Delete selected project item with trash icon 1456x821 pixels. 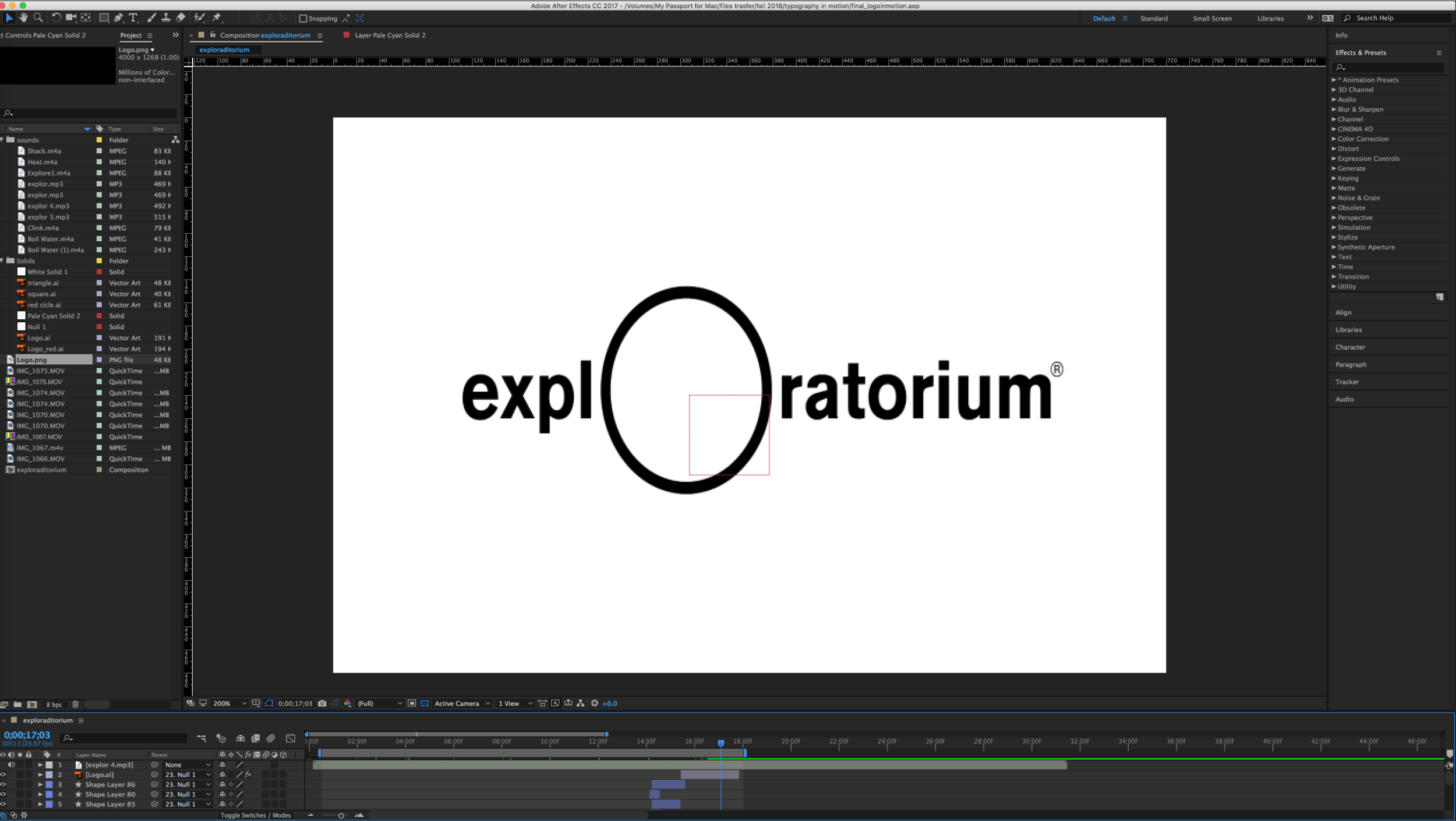coord(75,704)
